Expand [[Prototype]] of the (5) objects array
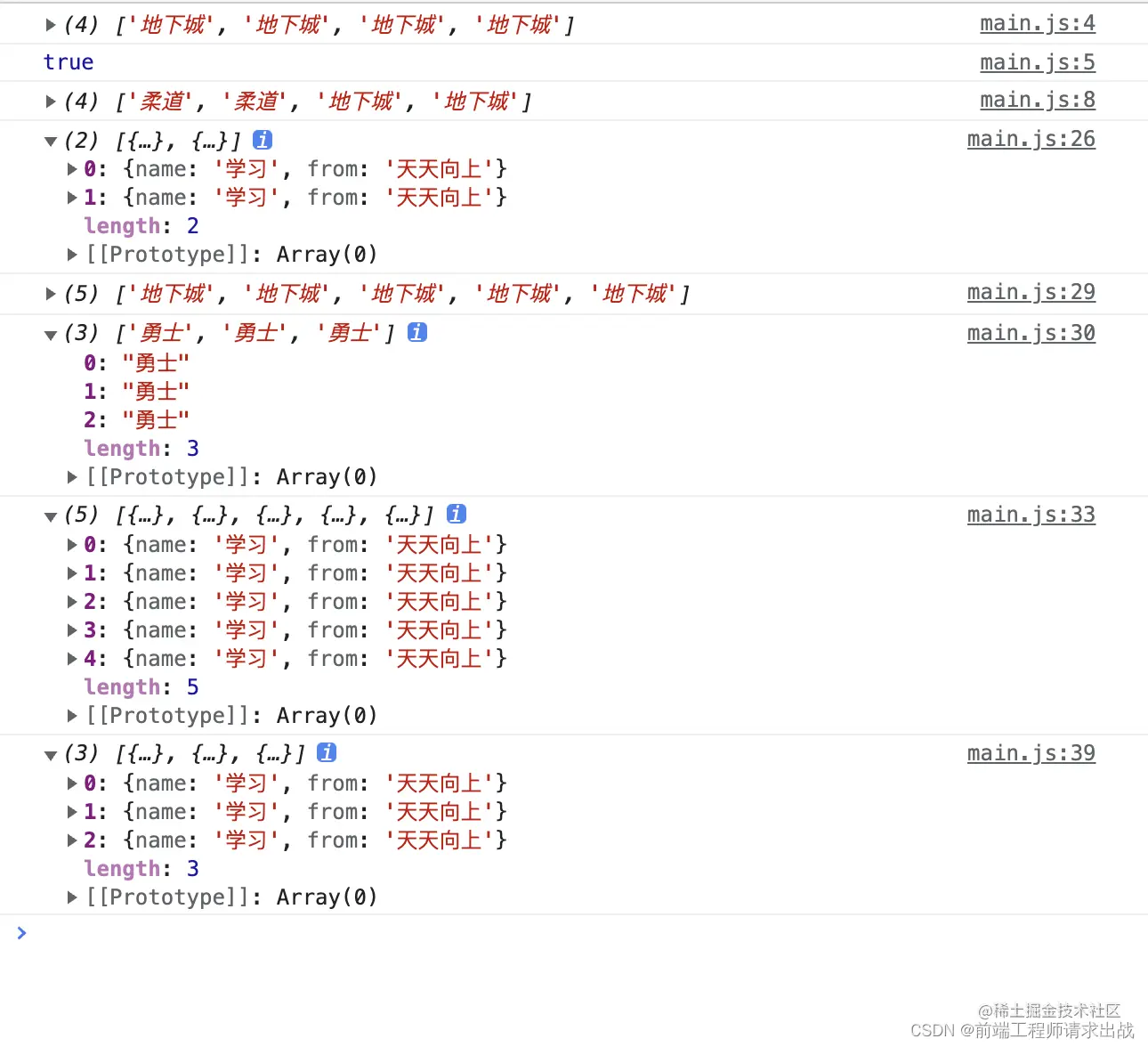The width and height of the screenshot is (1148, 1047). (72, 716)
